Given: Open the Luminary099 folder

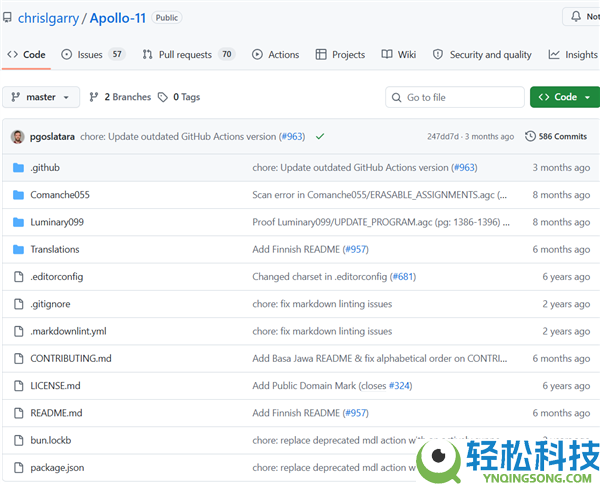Looking at the screenshot, I should coord(57,222).
